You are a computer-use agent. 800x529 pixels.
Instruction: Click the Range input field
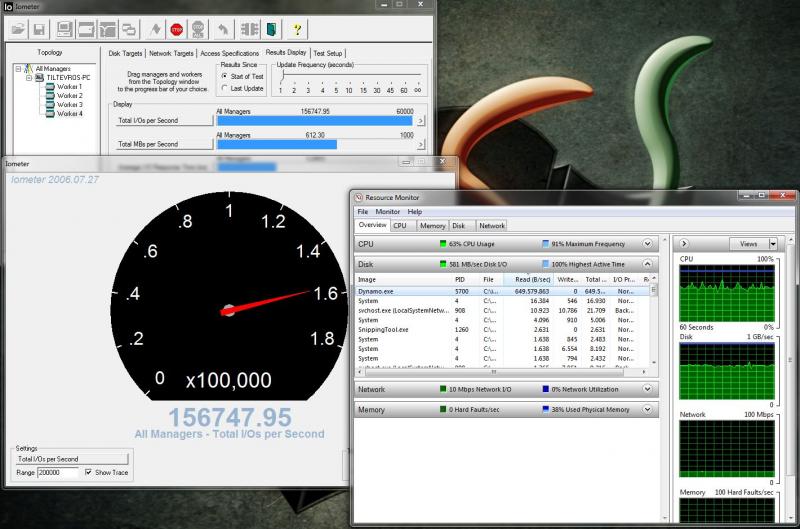58,472
